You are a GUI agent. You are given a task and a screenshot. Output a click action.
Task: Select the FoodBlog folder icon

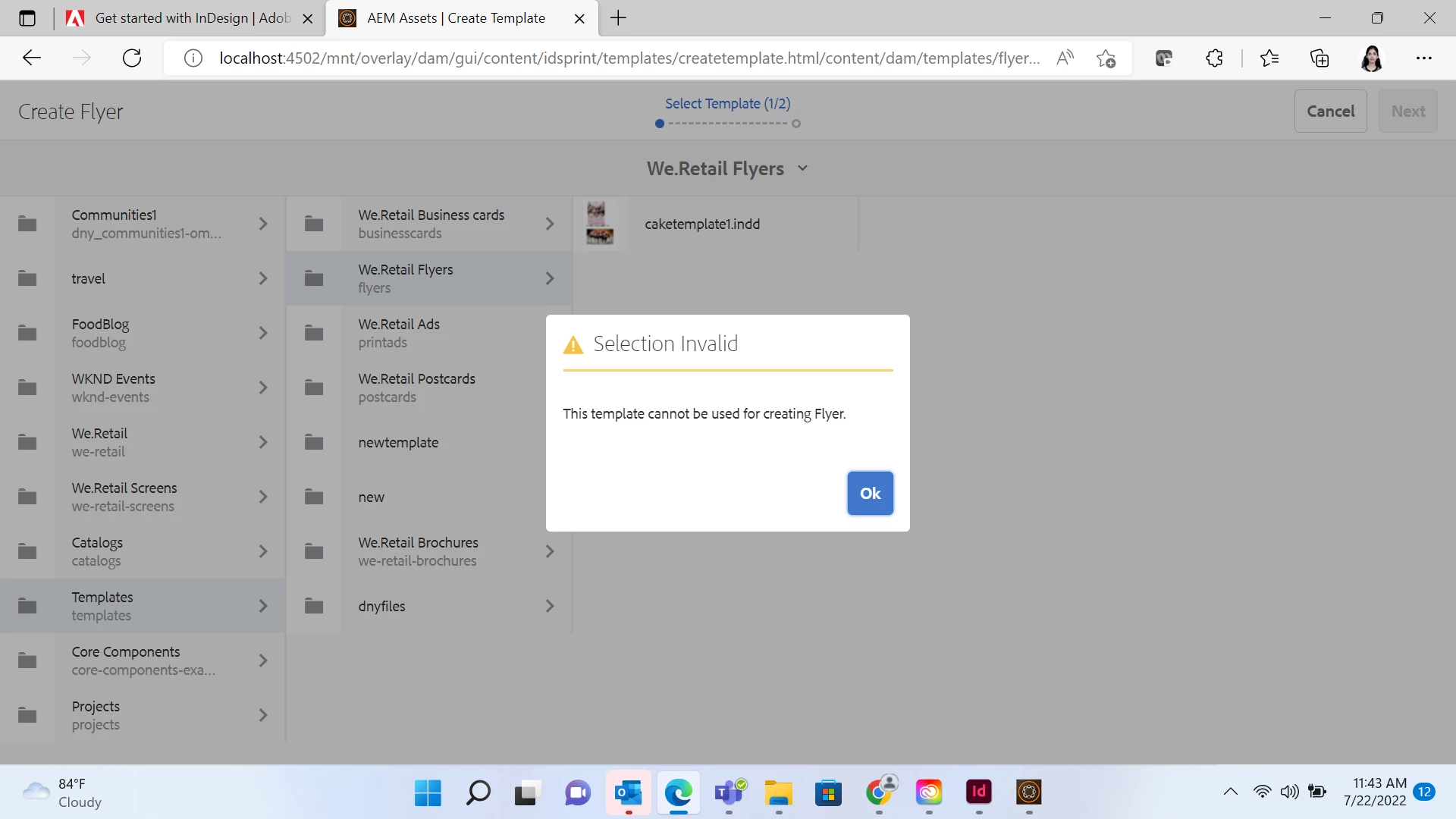click(27, 333)
